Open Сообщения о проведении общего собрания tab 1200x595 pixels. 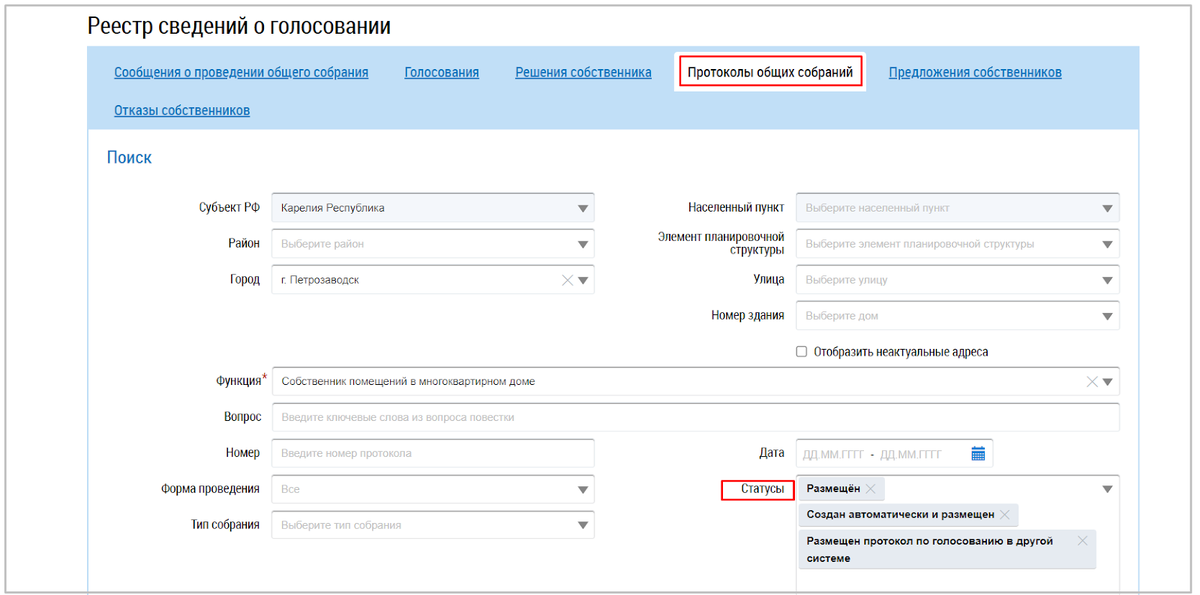pyautogui.click(x=241, y=73)
